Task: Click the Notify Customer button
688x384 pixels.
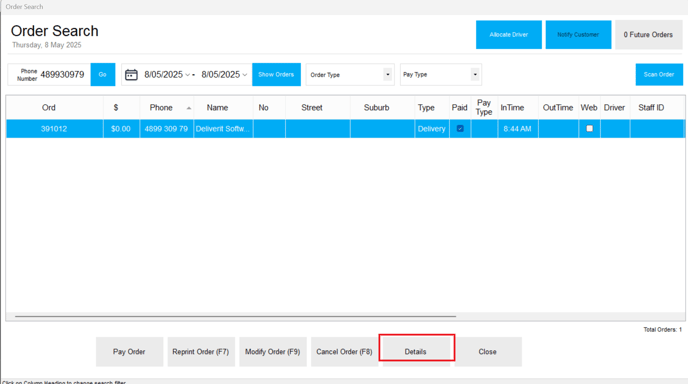Action: (578, 35)
